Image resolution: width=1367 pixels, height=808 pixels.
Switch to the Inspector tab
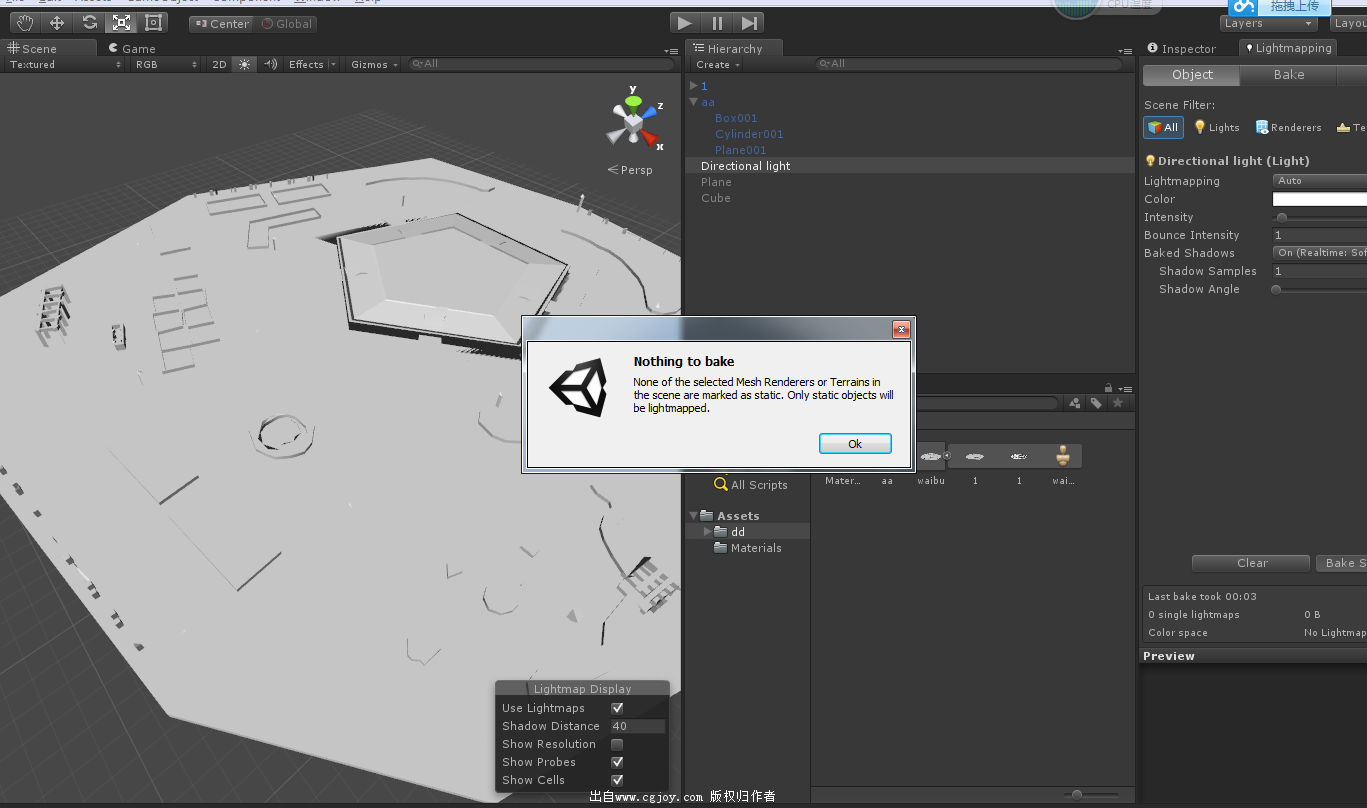point(1181,48)
